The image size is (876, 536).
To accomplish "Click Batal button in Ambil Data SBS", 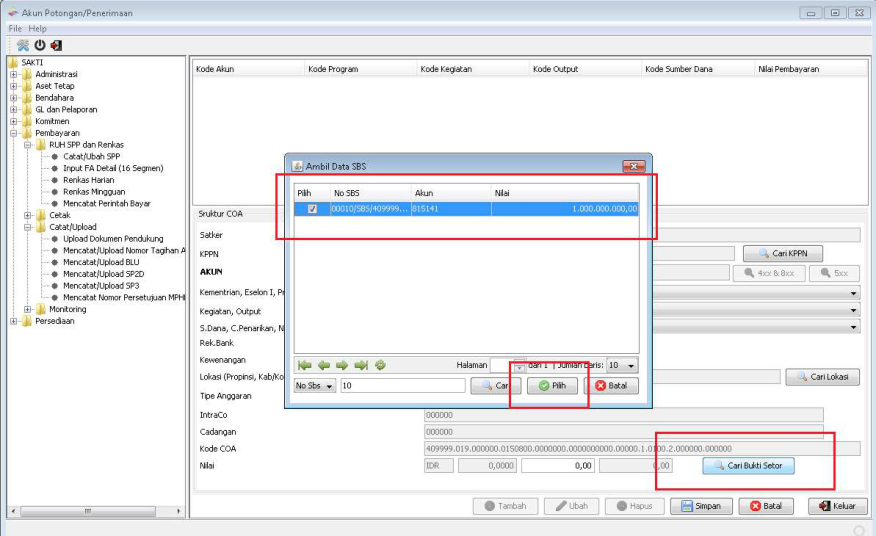I will coord(610,386).
